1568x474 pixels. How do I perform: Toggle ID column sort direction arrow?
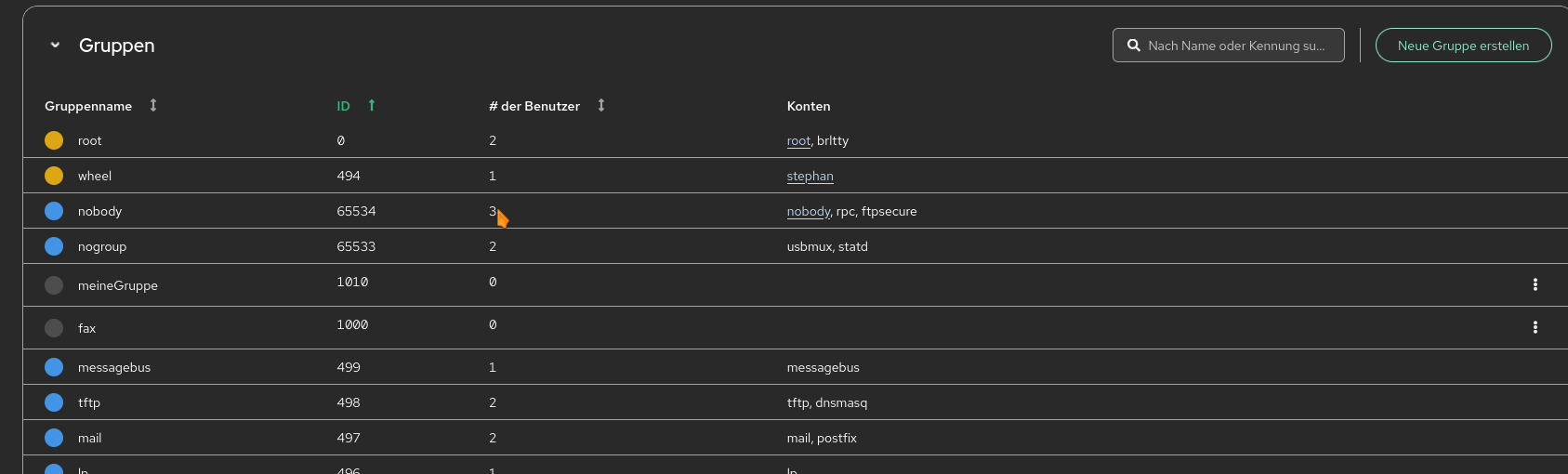pyautogui.click(x=372, y=105)
